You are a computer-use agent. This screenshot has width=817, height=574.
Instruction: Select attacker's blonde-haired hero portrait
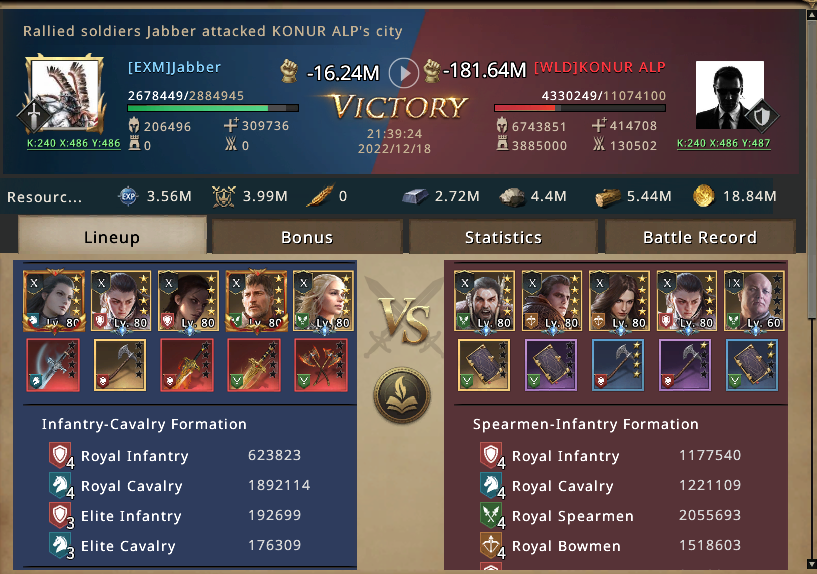pyautogui.click(x=323, y=301)
